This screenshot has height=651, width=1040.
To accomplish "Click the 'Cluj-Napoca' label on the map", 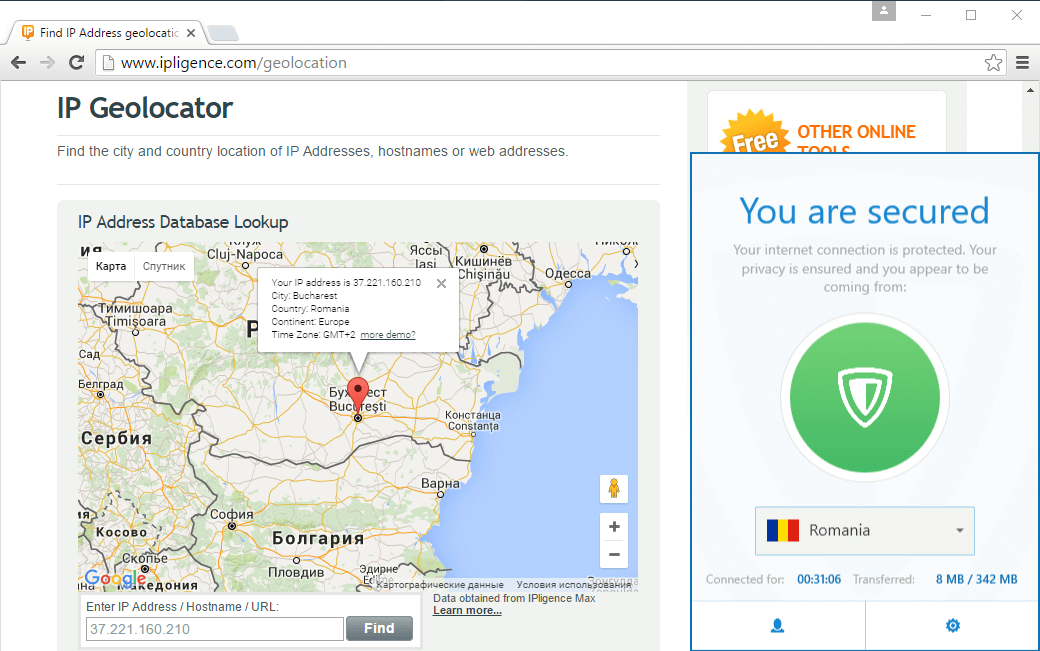I will 245,254.
